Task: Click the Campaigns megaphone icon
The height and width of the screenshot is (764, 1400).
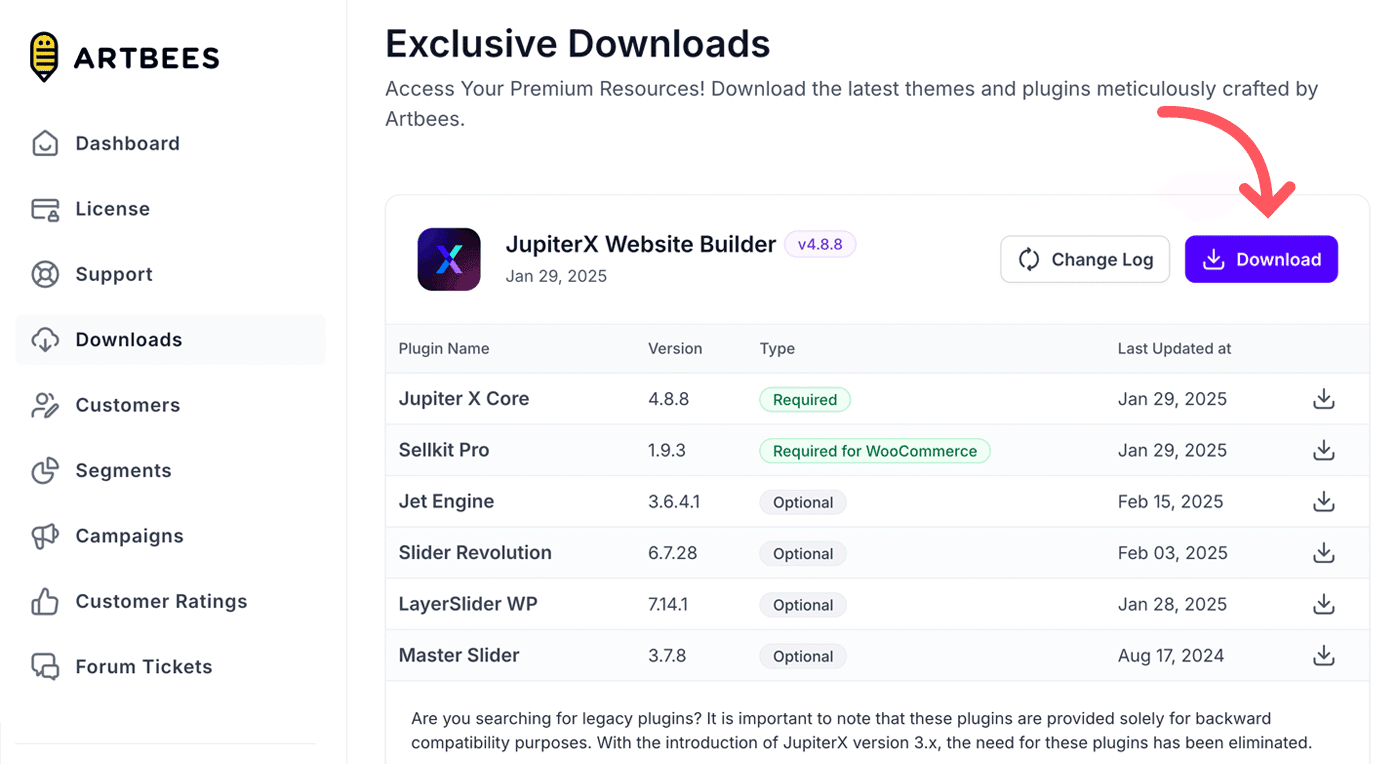Action: coord(45,536)
